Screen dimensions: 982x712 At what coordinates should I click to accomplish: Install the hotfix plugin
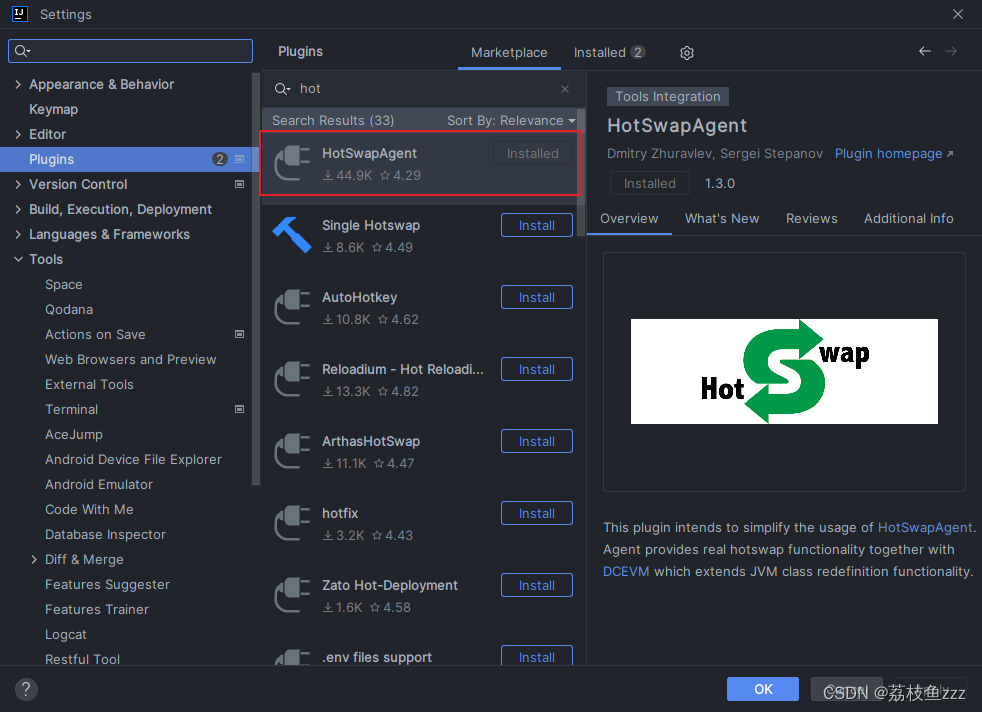tap(537, 513)
